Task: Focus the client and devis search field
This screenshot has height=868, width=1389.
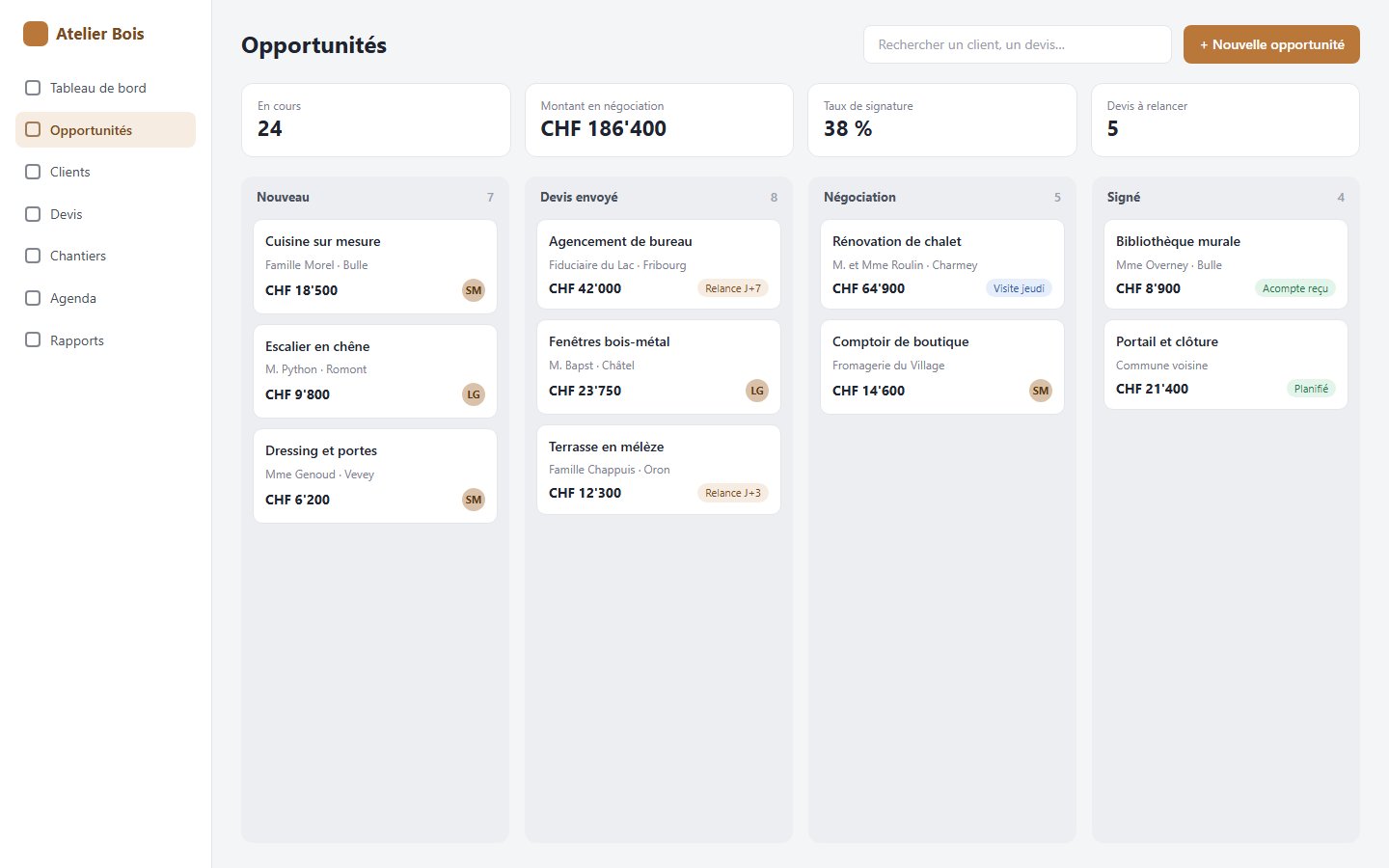Action: pos(1018,44)
